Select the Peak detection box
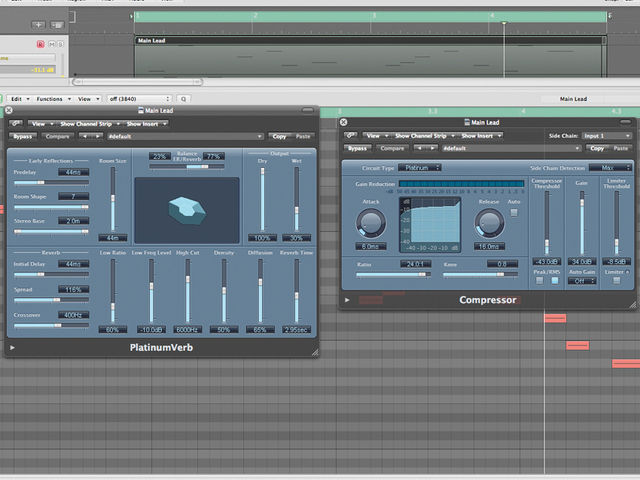 [540, 281]
